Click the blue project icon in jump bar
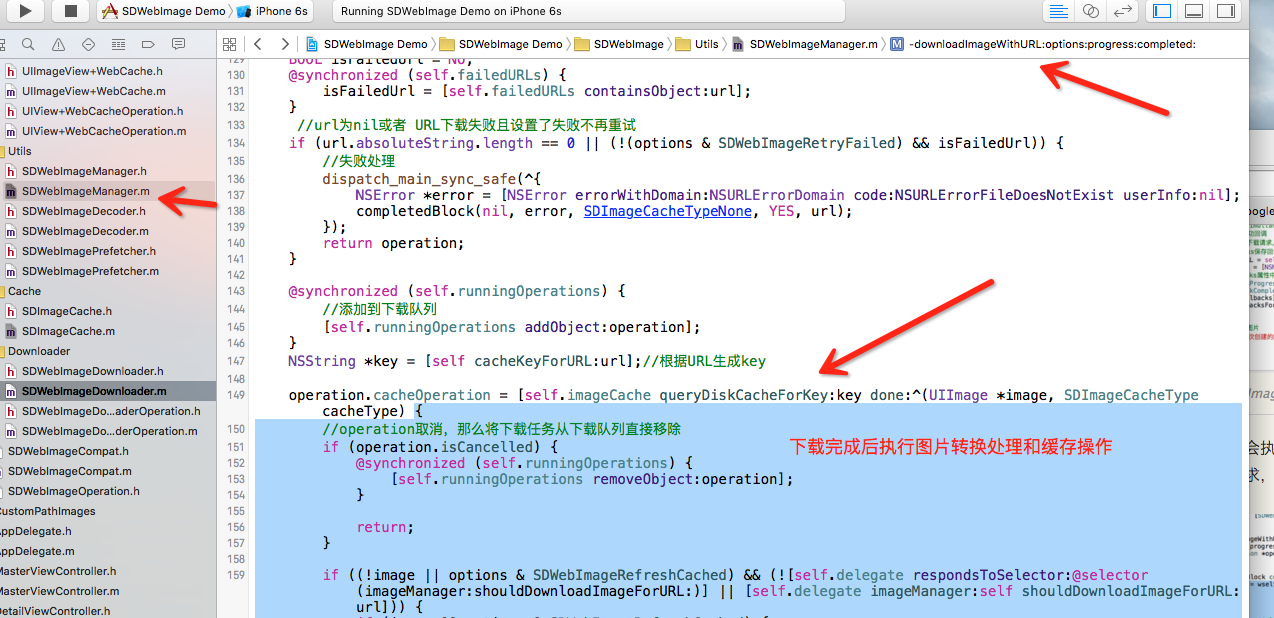The image size is (1274, 618). pos(312,44)
